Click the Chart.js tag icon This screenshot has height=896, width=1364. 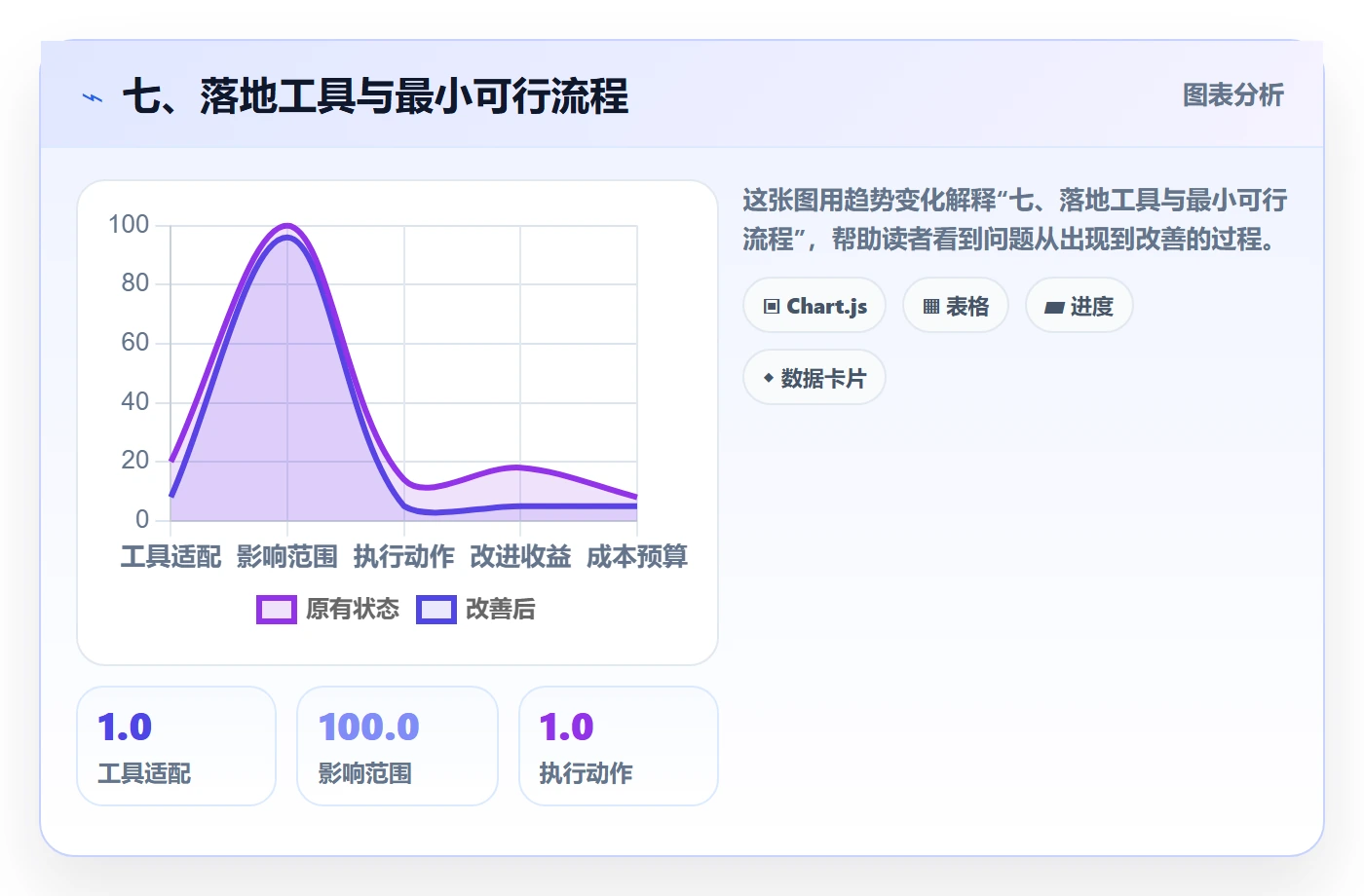pyautogui.click(x=772, y=307)
